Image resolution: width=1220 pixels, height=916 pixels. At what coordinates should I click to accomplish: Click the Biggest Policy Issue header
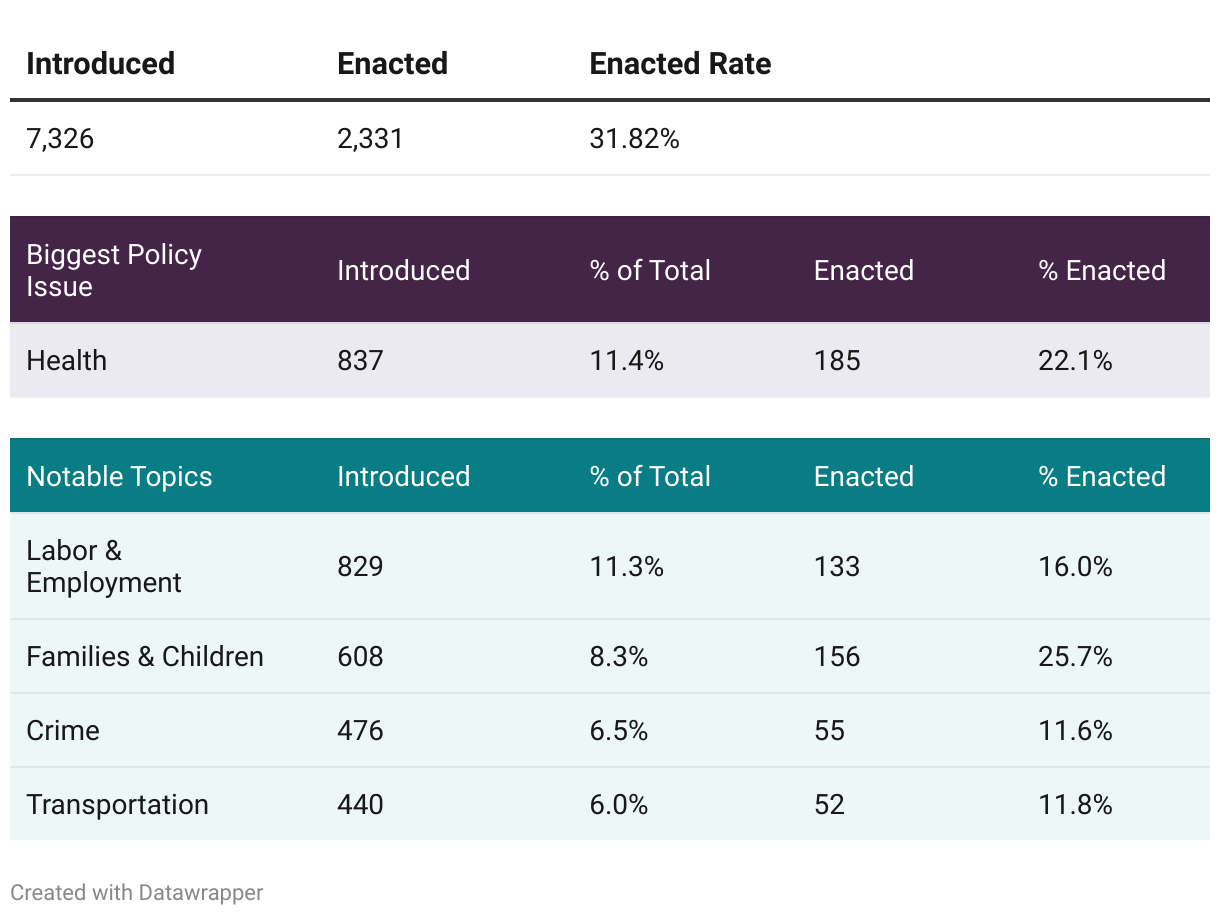[114, 270]
